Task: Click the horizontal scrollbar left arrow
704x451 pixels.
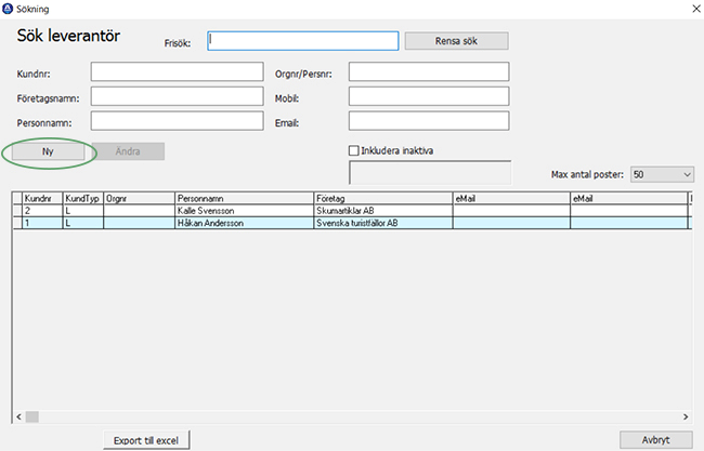Action: 19,417
